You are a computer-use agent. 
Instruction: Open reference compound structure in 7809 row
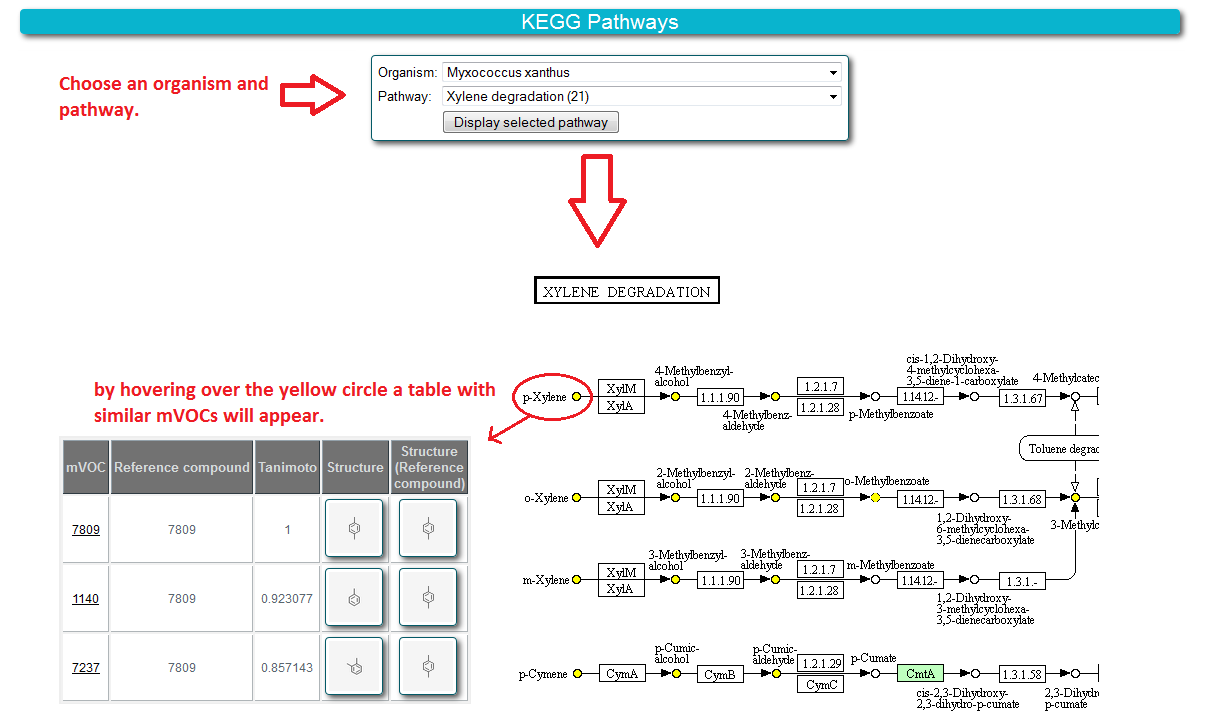(x=428, y=528)
